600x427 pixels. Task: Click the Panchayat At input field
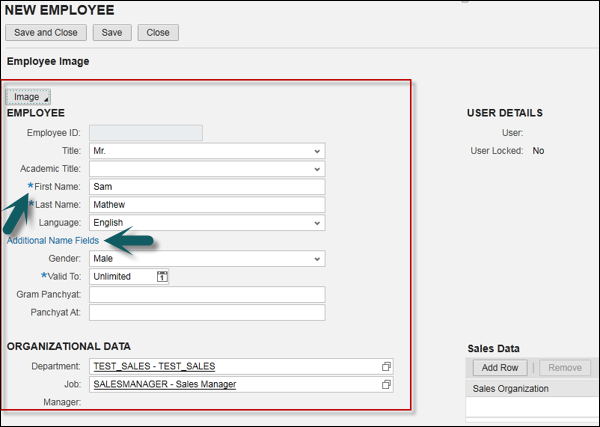coord(207,313)
